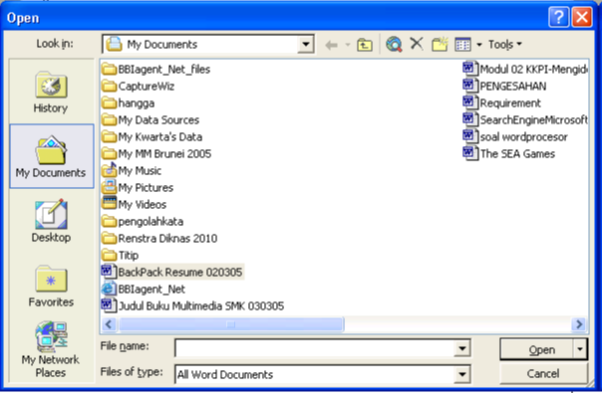
Task: Click the horizontal scrollbar thumb
Action: tap(232, 325)
